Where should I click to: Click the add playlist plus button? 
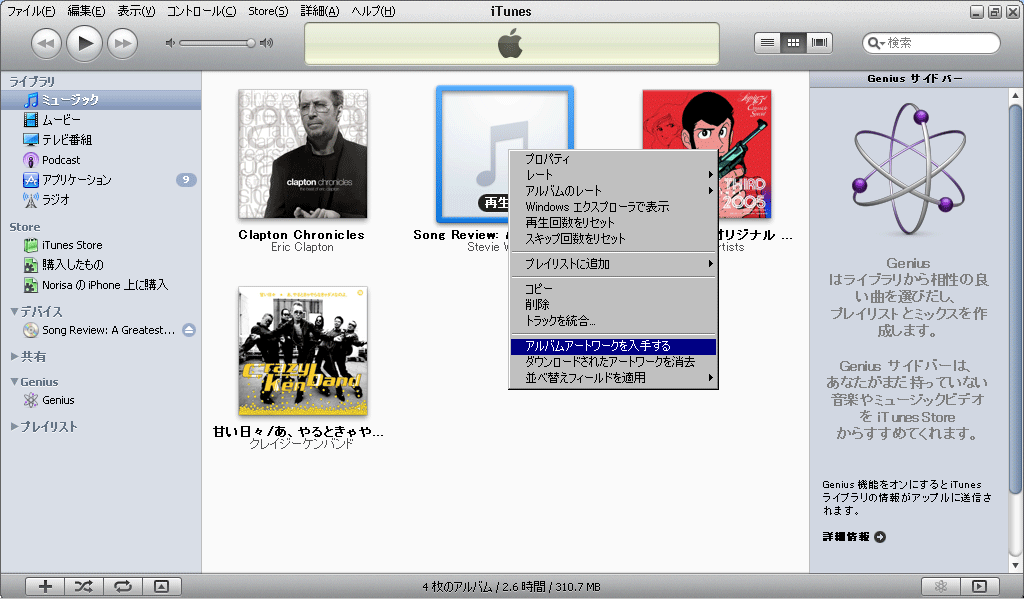click(x=45, y=586)
